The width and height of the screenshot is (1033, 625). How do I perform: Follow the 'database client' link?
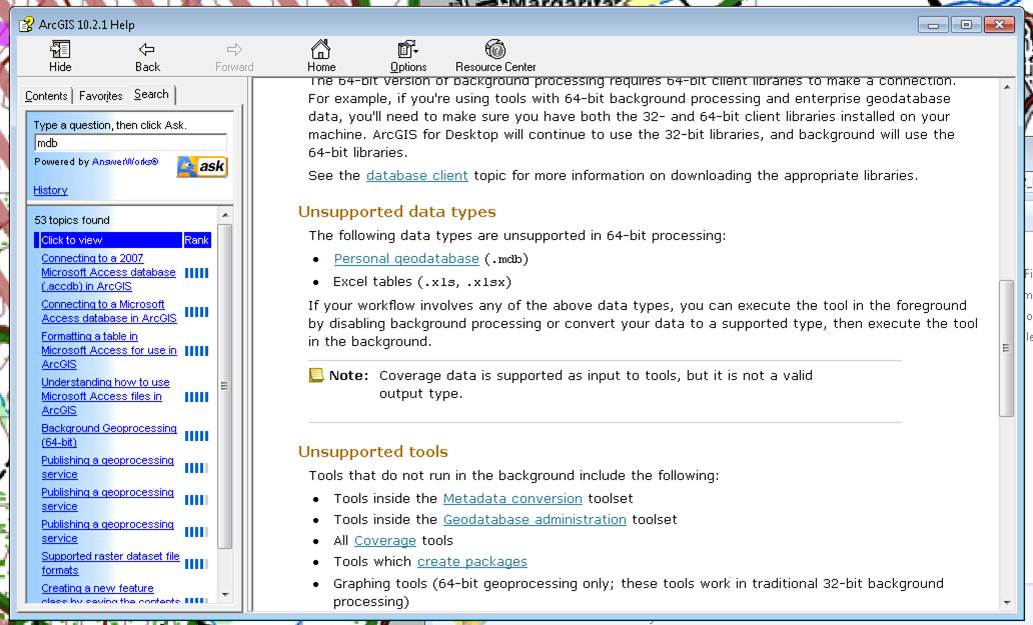(x=417, y=176)
